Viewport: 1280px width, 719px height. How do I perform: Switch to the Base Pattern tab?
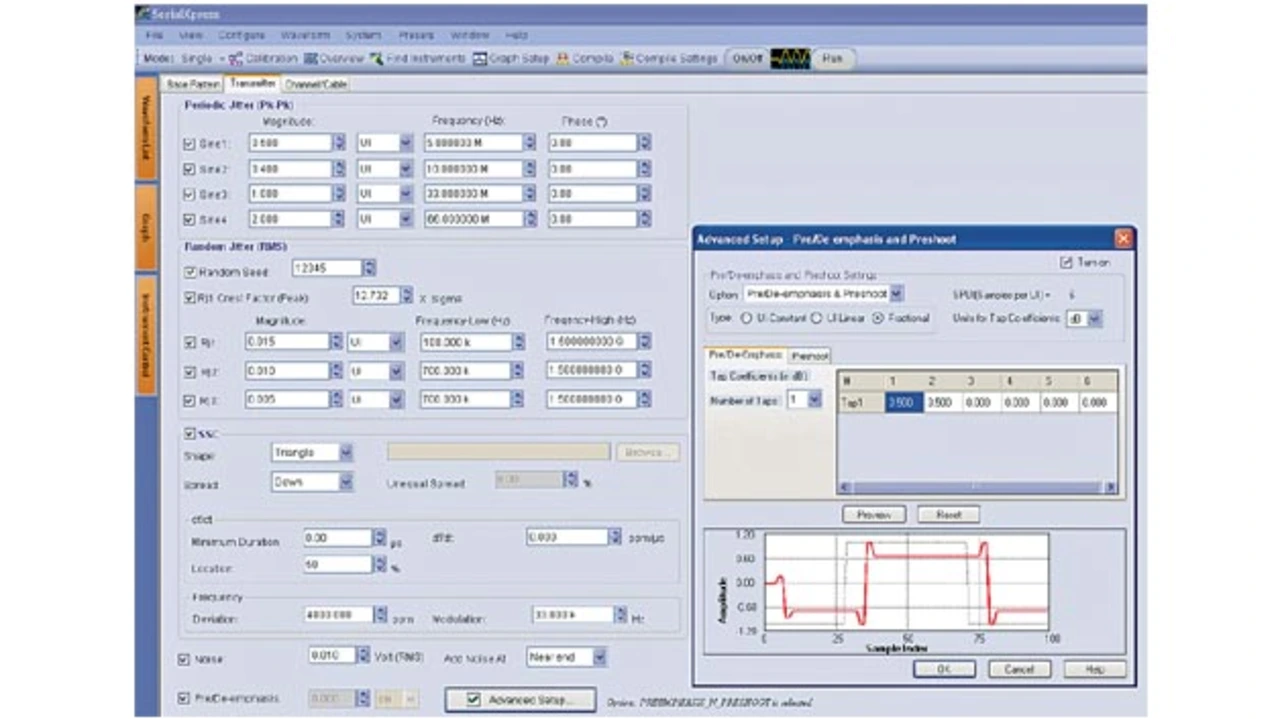(192, 85)
